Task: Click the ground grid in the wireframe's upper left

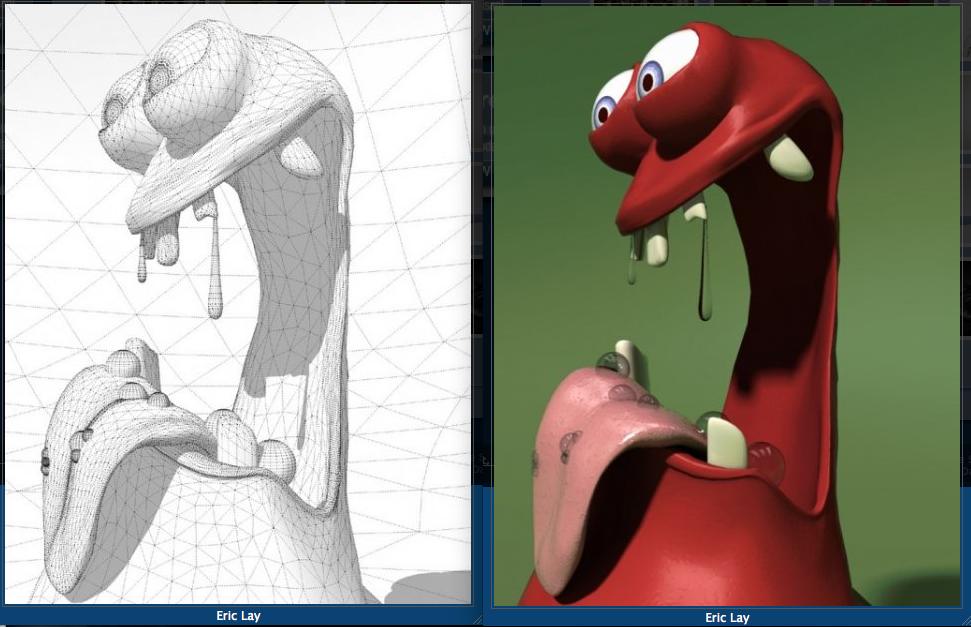Action: click(x=50, y=60)
